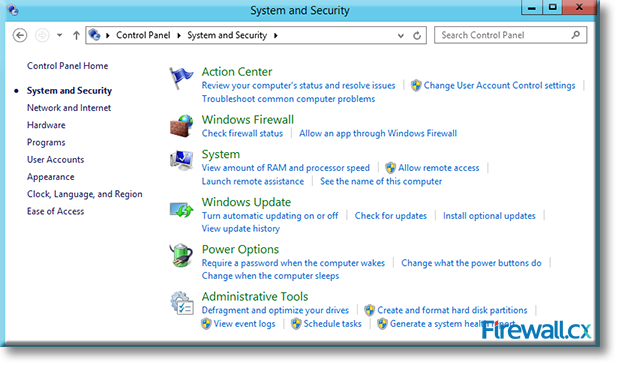Open the Power Options heading

coord(240,249)
